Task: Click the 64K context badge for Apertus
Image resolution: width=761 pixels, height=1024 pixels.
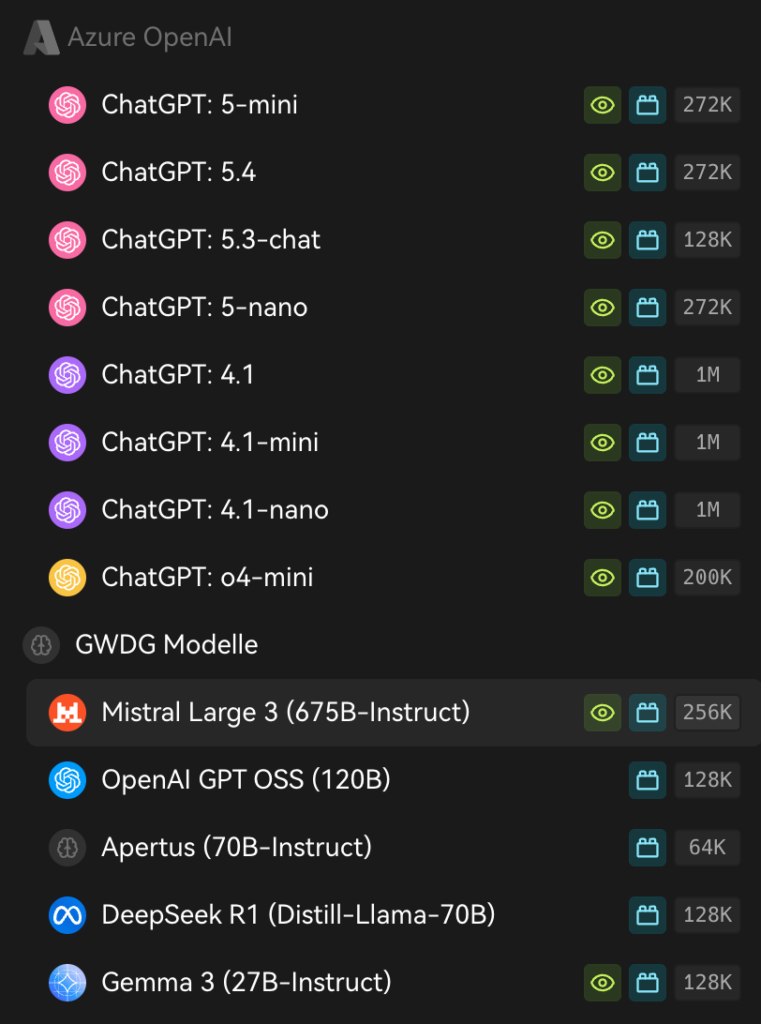Action: tap(707, 847)
